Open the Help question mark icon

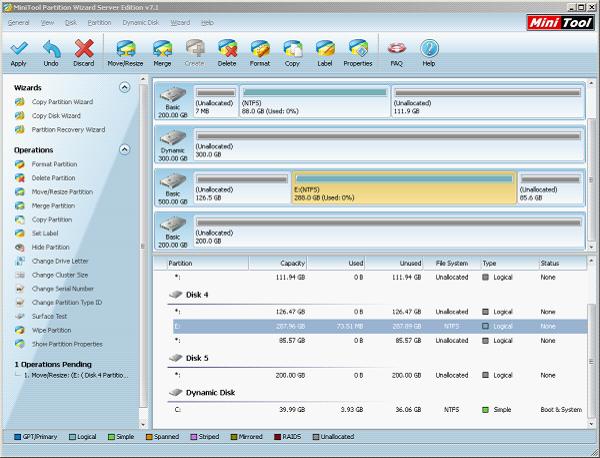(429, 49)
